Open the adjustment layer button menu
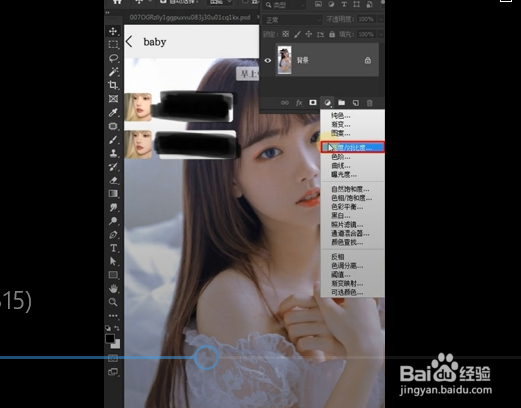Viewport: 521px width, 408px height. [x=327, y=103]
